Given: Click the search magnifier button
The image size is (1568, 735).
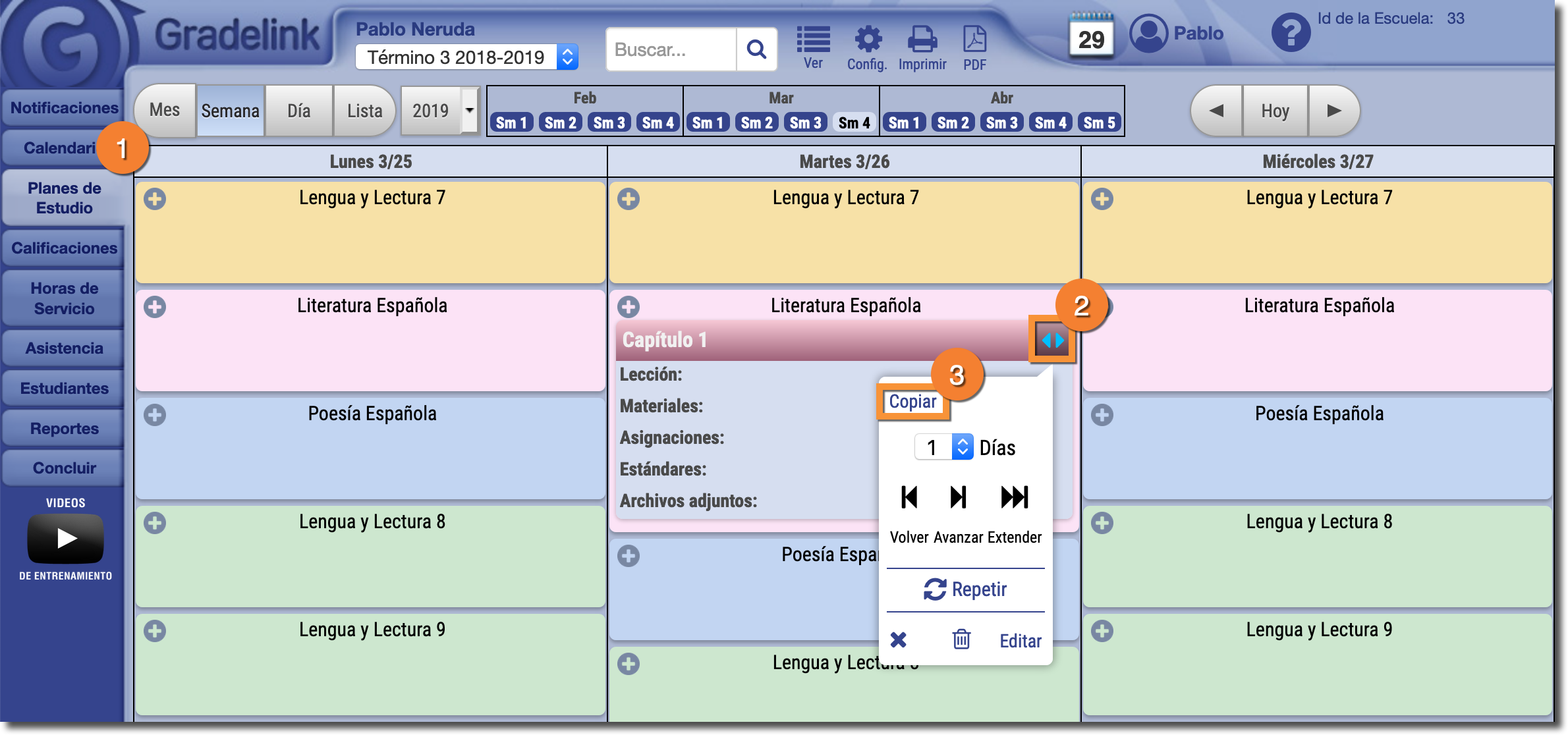Looking at the screenshot, I should click(x=756, y=49).
